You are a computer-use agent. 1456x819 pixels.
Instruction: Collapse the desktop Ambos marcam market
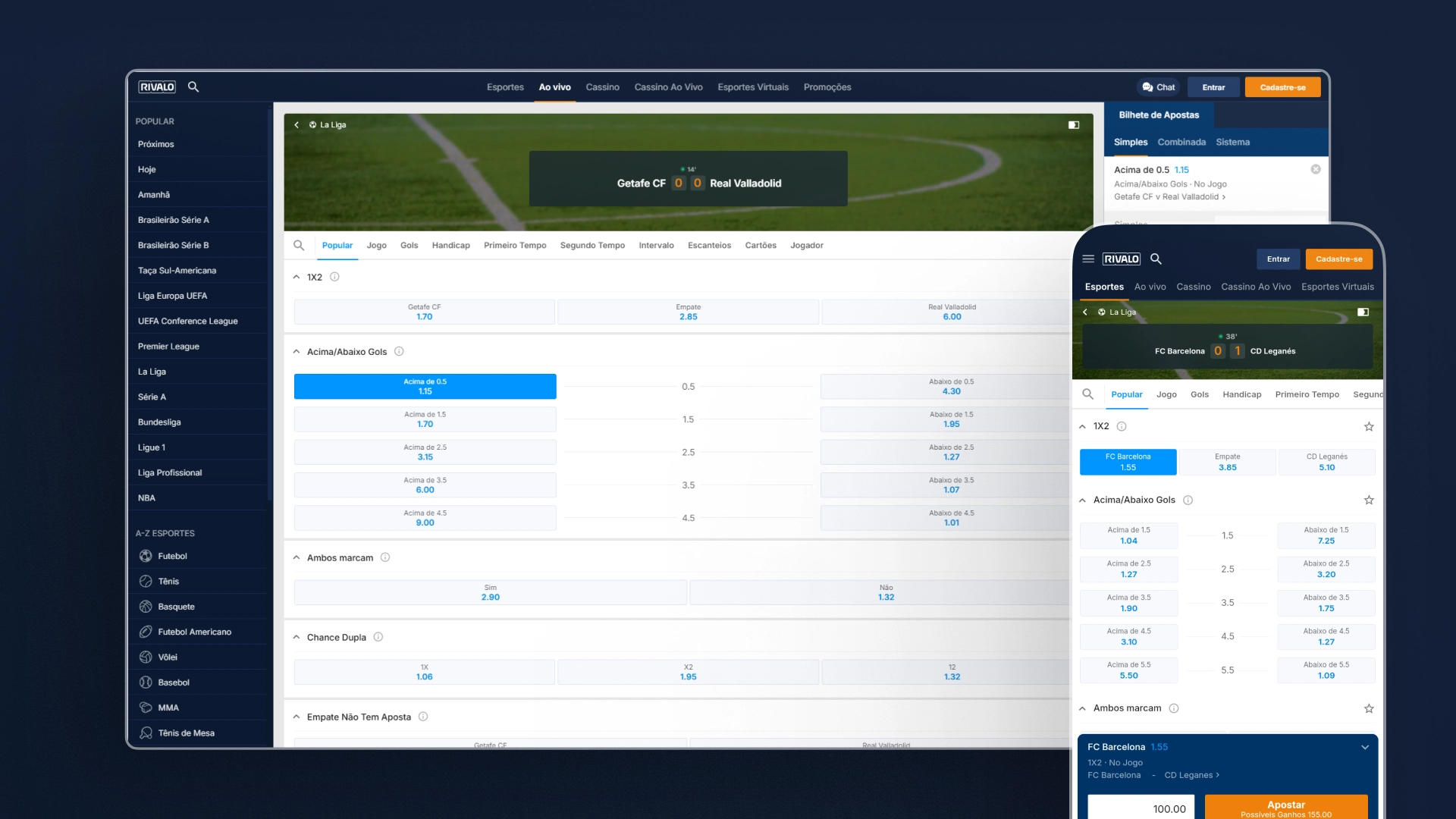click(297, 558)
